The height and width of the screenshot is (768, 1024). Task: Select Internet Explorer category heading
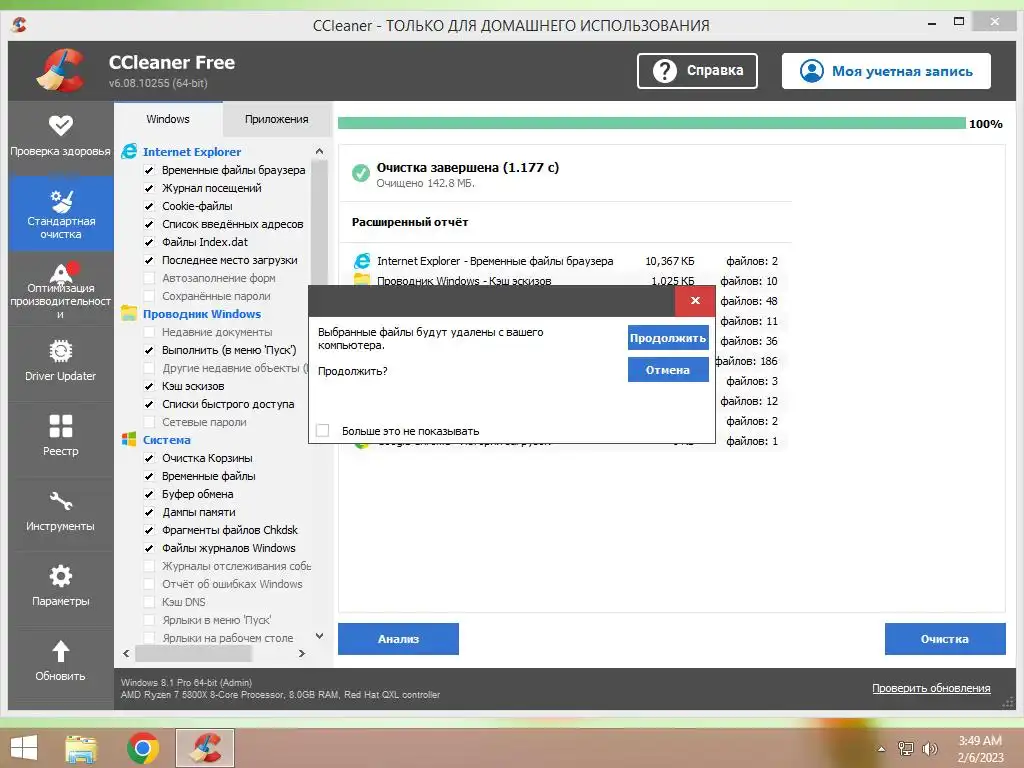point(192,152)
